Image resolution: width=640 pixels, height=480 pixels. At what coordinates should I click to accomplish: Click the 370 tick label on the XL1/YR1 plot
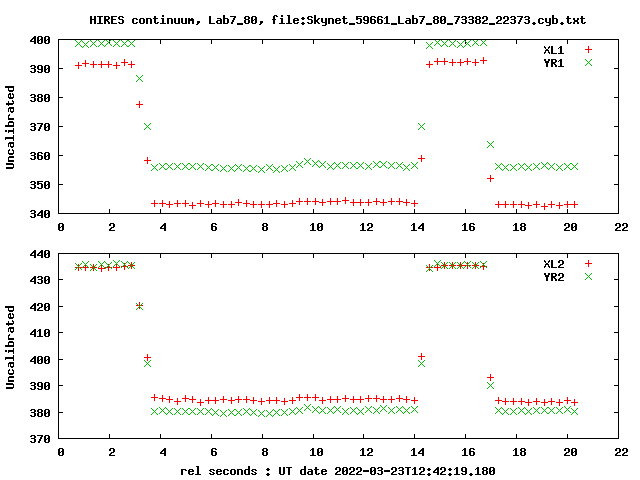[40, 127]
